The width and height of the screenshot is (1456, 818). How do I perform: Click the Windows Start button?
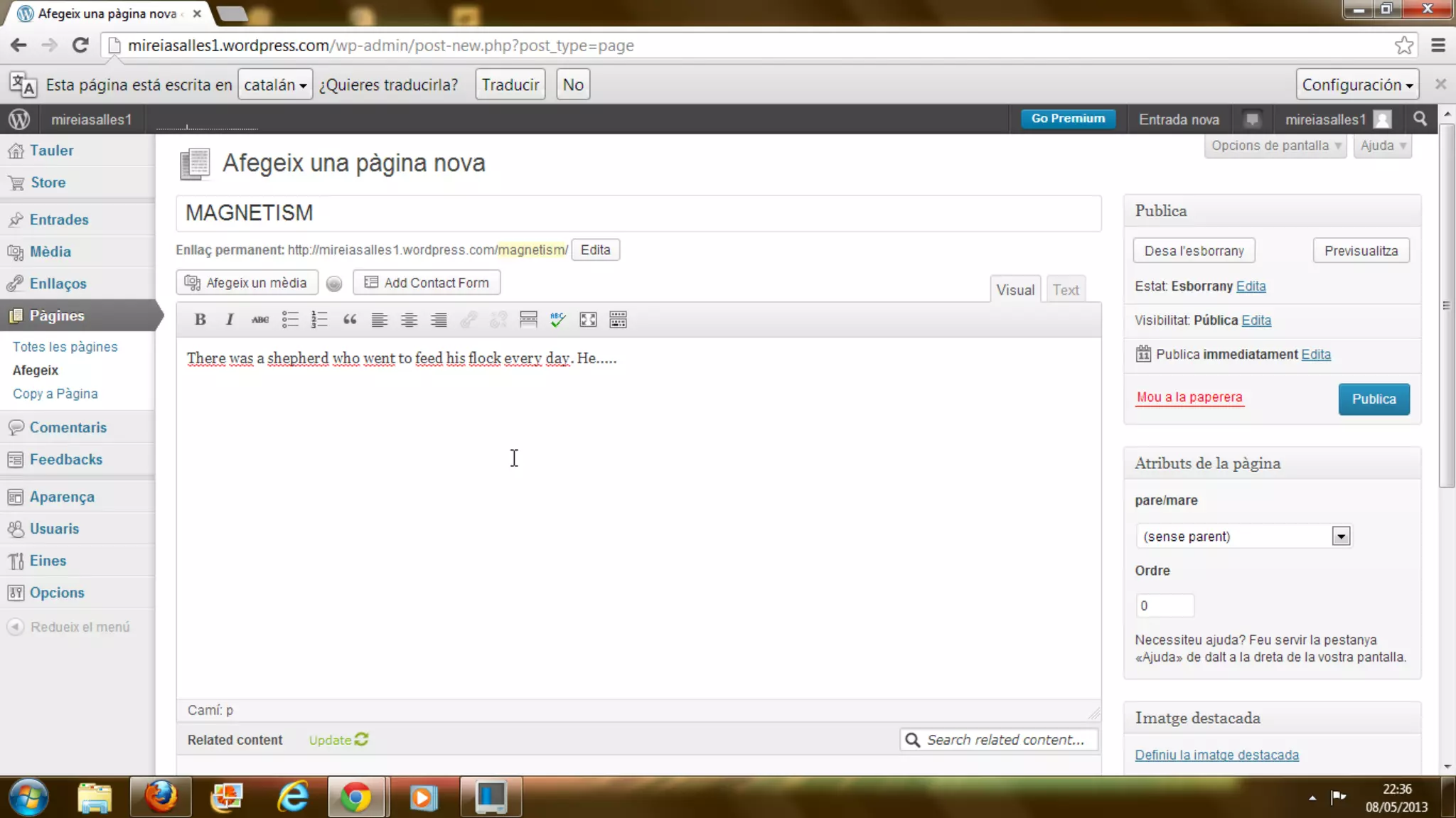pos(28,797)
